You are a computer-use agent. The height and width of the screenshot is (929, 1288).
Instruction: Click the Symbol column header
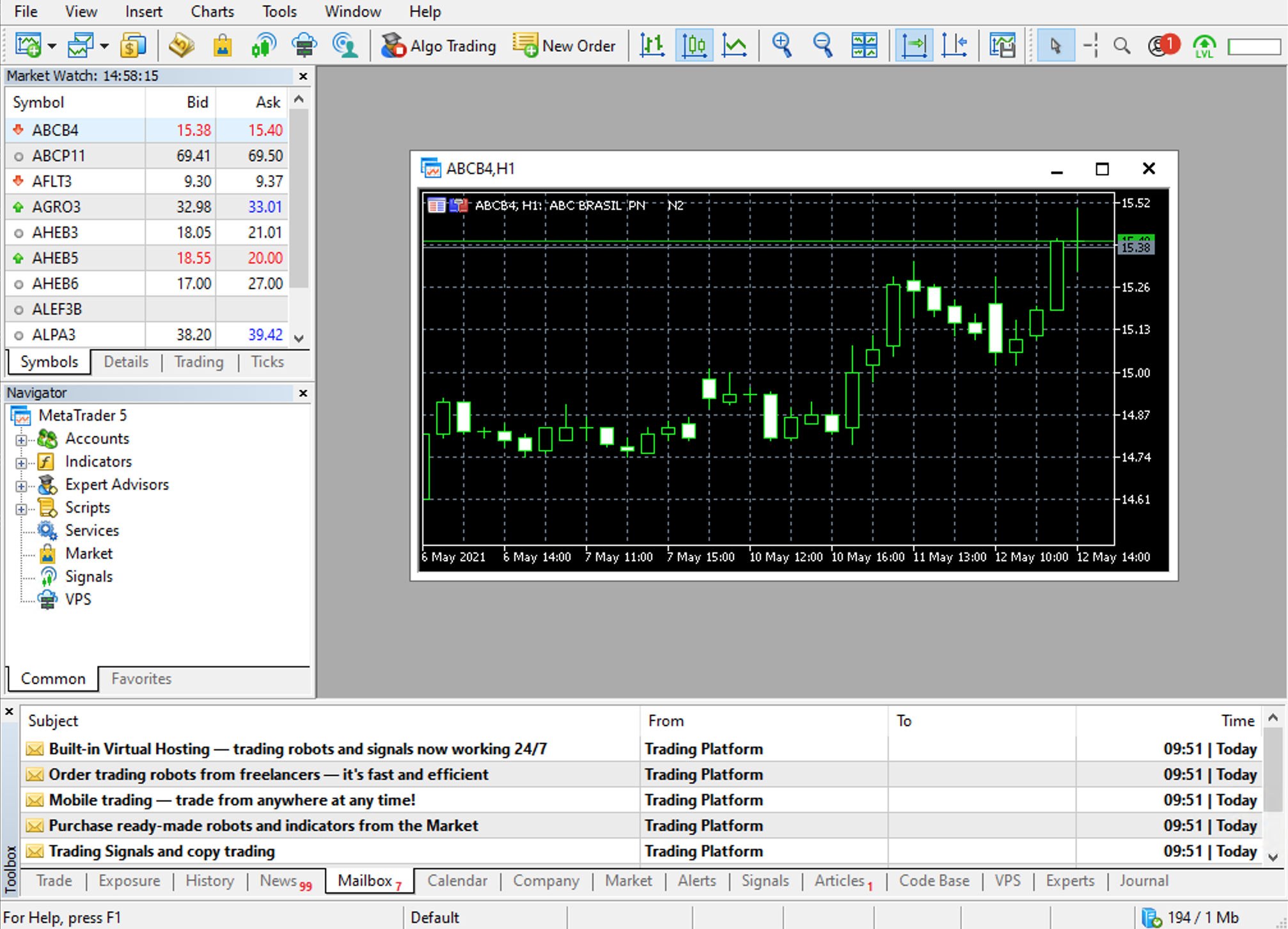point(75,102)
